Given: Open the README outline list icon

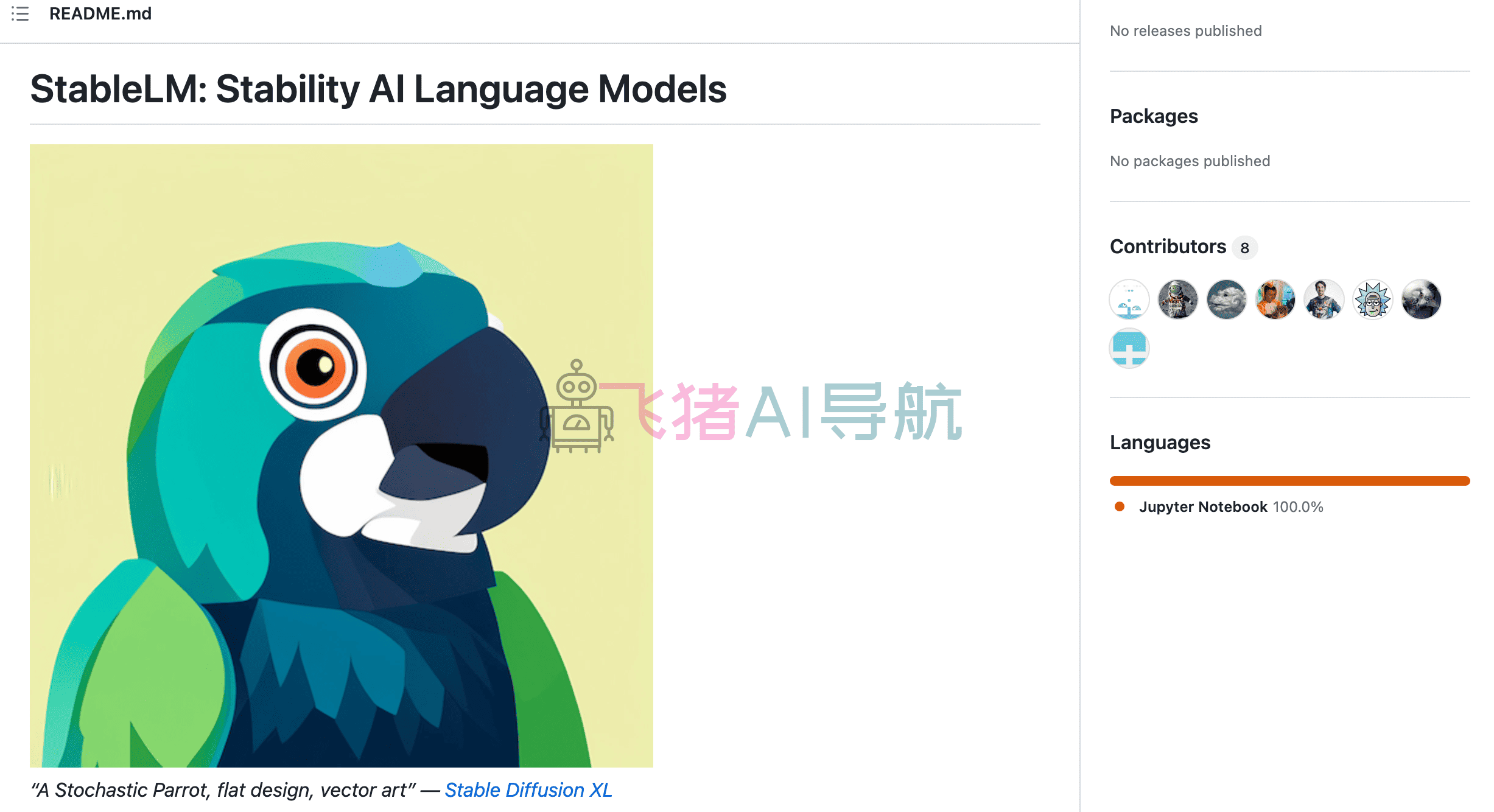Looking at the screenshot, I should tap(20, 14).
